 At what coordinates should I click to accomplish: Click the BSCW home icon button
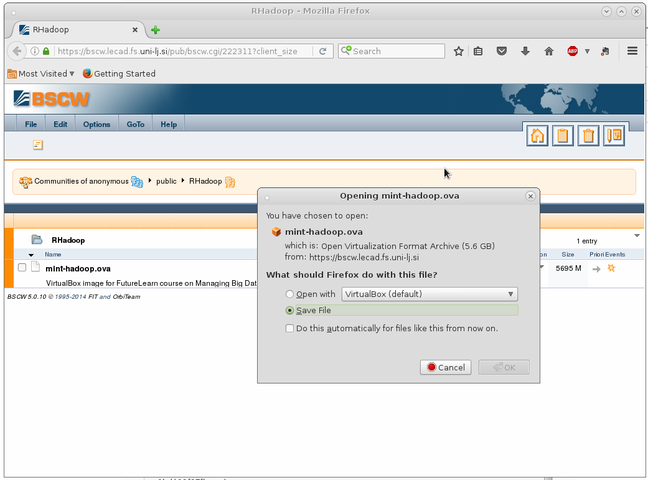538,137
